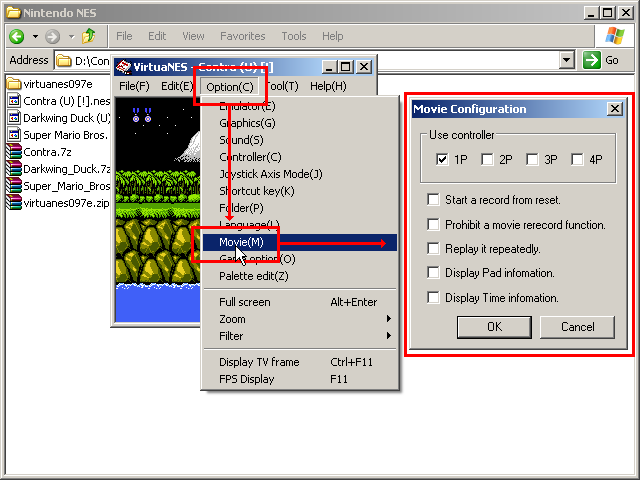Maximize the VirtuaNES window

point(346,67)
